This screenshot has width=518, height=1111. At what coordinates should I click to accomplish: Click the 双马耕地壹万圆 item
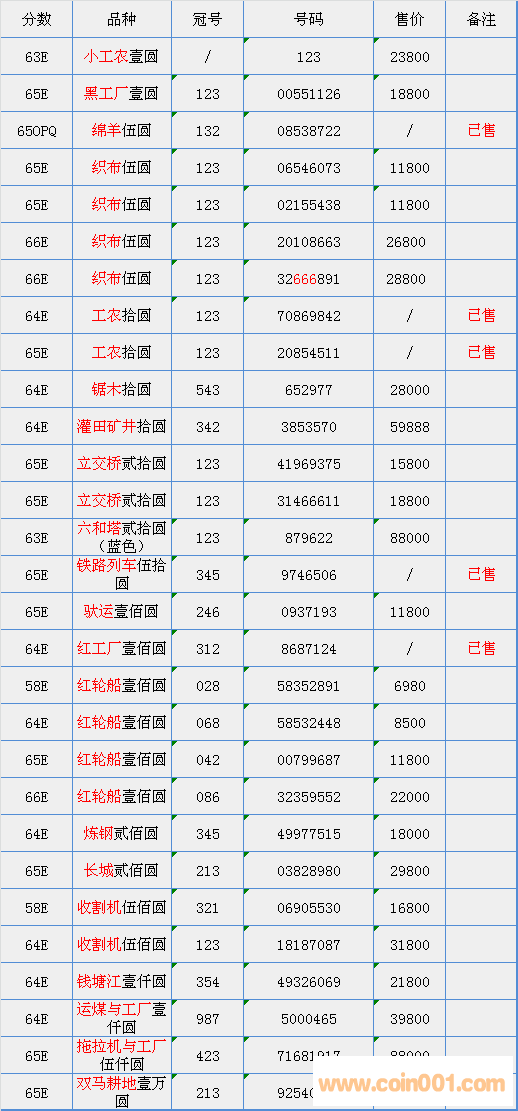[x=121, y=1092]
